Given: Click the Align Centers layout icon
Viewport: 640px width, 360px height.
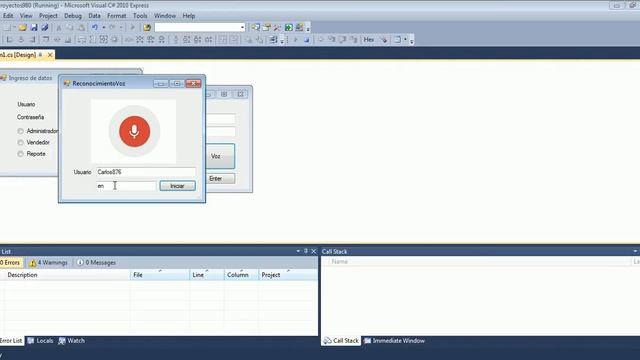Looking at the screenshot, I should coord(21,40).
